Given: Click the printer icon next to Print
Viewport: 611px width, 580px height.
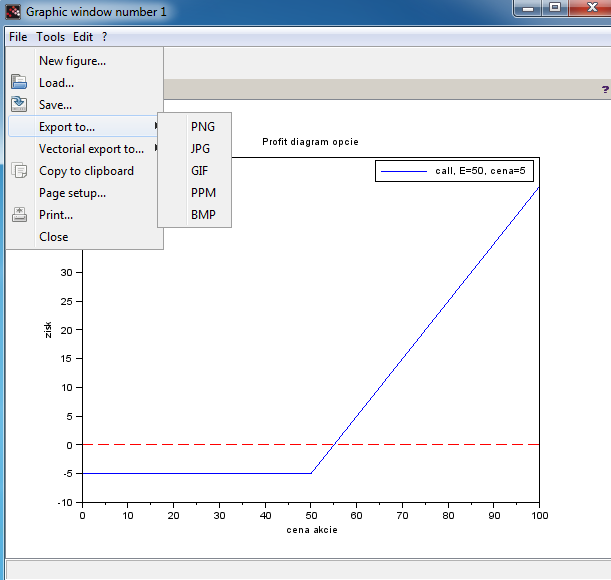Looking at the screenshot, I should click(19, 214).
